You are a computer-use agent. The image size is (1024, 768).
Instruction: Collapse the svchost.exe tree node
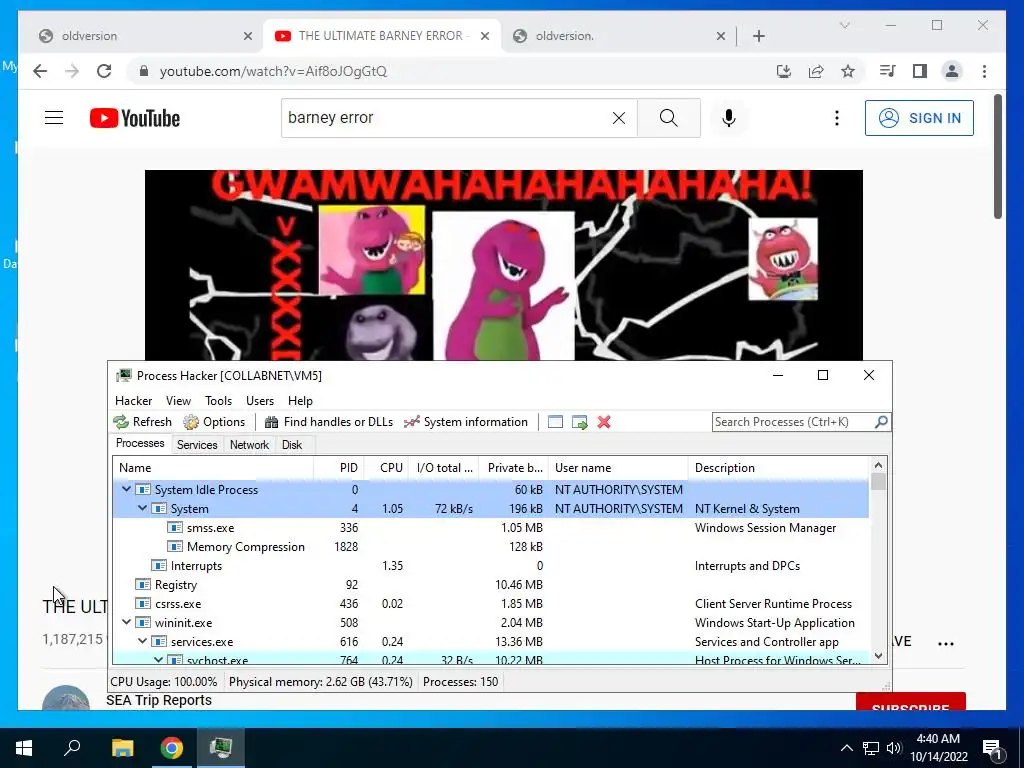point(158,660)
